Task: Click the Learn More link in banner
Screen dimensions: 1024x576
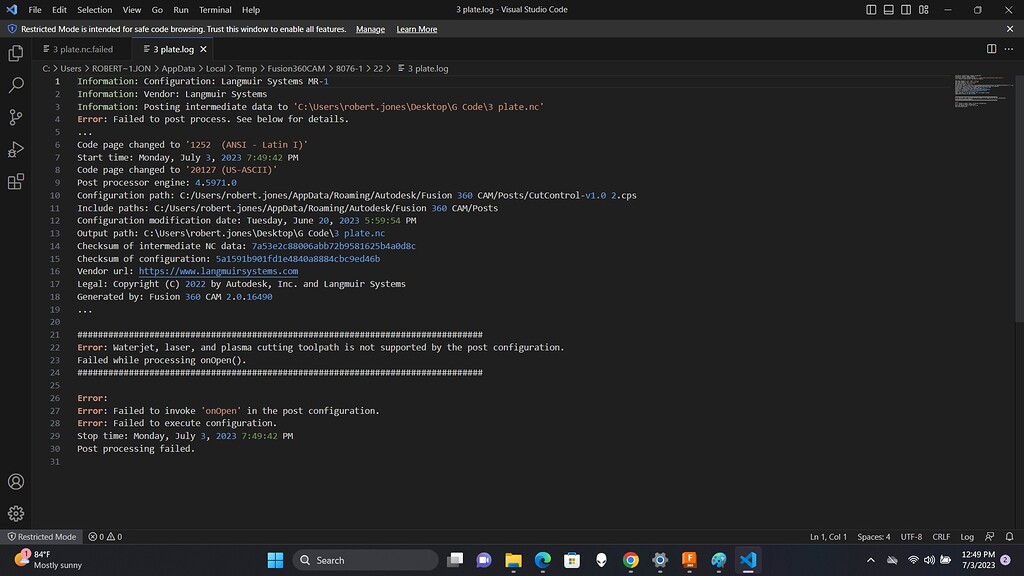Action: [x=416, y=29]
